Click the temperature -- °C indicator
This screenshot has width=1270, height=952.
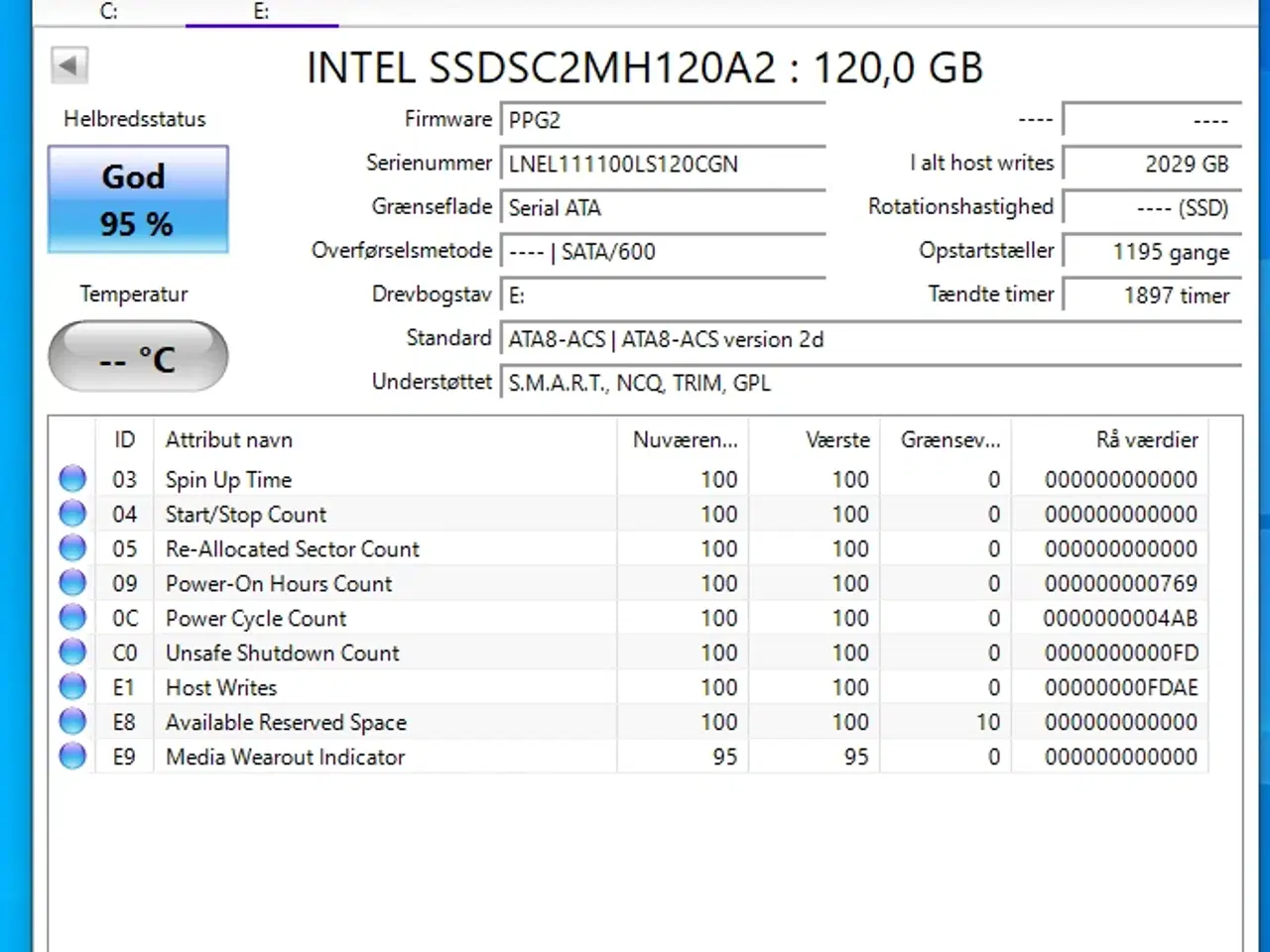pos(138,357)
